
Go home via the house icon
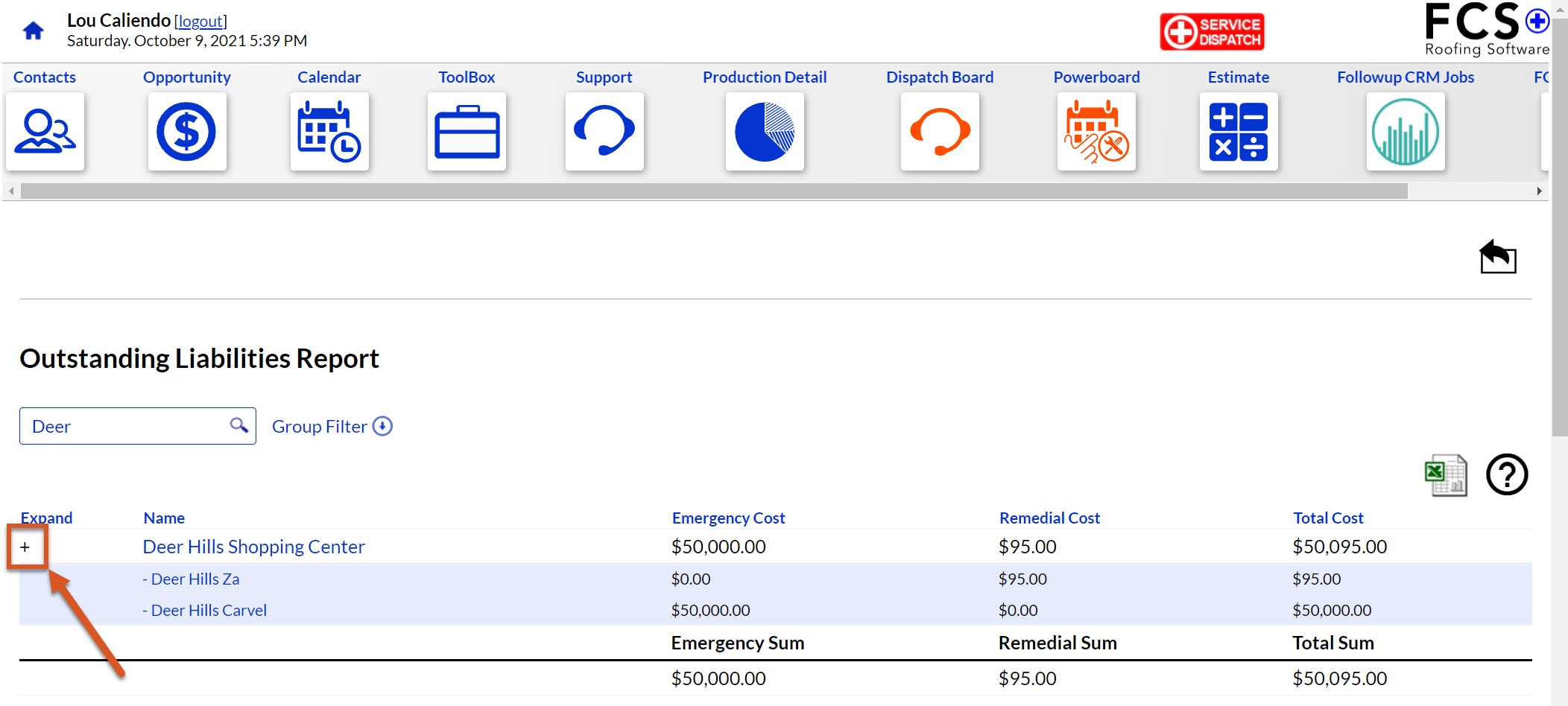[34, 31]
